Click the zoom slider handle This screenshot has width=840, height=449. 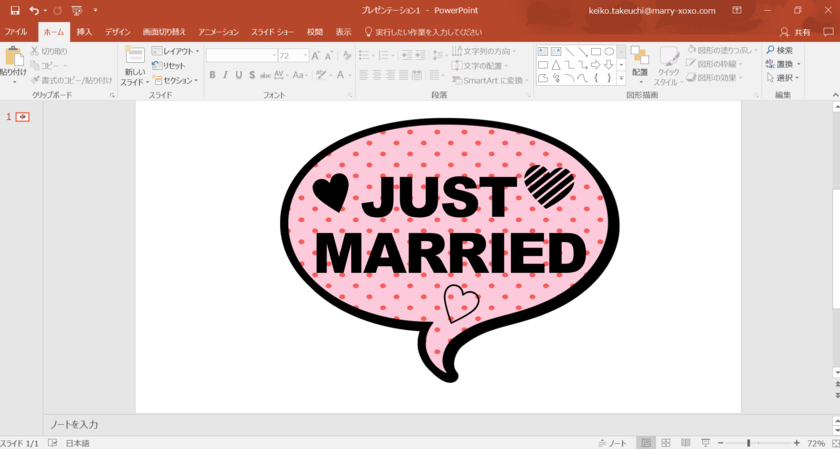[x=748, y=442]
